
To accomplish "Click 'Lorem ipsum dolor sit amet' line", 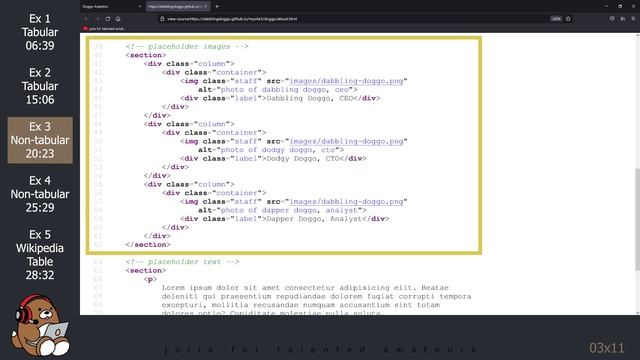I will click(x=305, y=288).
